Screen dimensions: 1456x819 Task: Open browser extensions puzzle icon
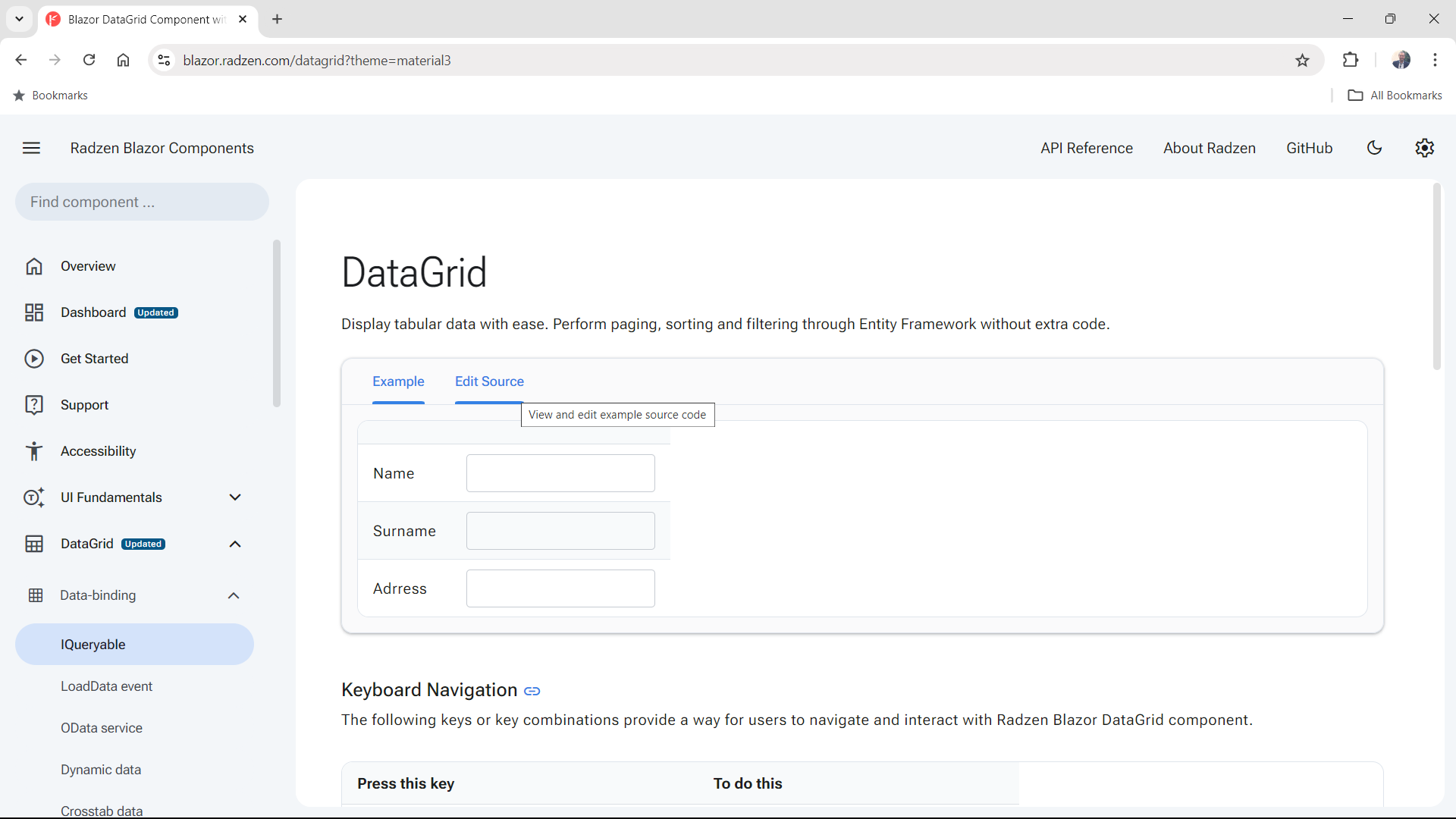pyautogui.click(x=1351, y=61)
